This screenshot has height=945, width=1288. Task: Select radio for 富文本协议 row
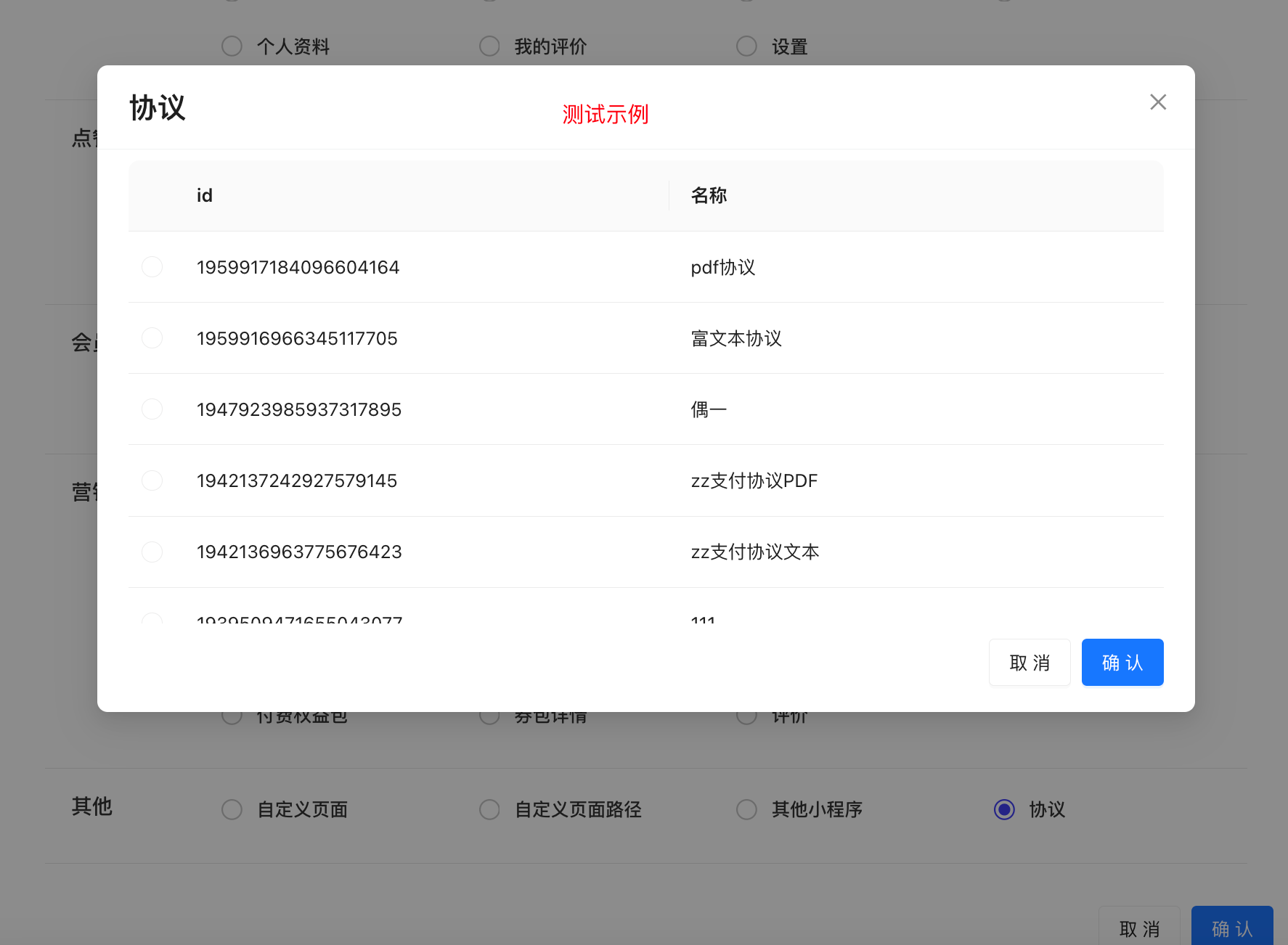point(152,338)
